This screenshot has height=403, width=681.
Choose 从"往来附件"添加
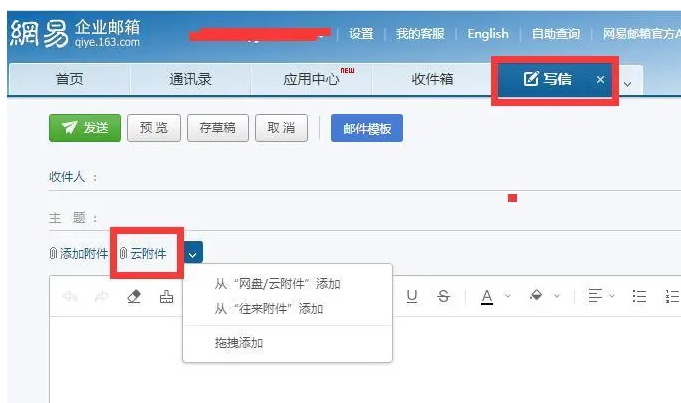[268, 309]
